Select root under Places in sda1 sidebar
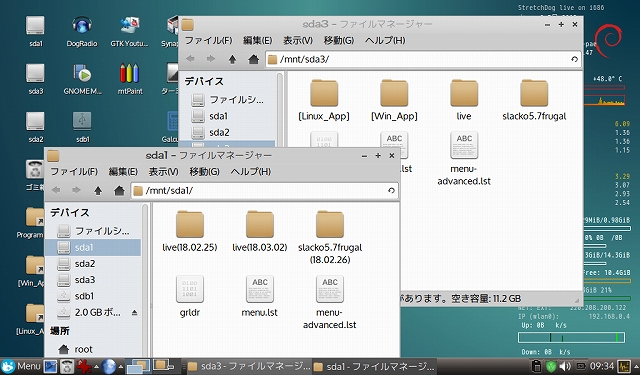The width and height of the screenshot is (640, 375). (93, 349)
